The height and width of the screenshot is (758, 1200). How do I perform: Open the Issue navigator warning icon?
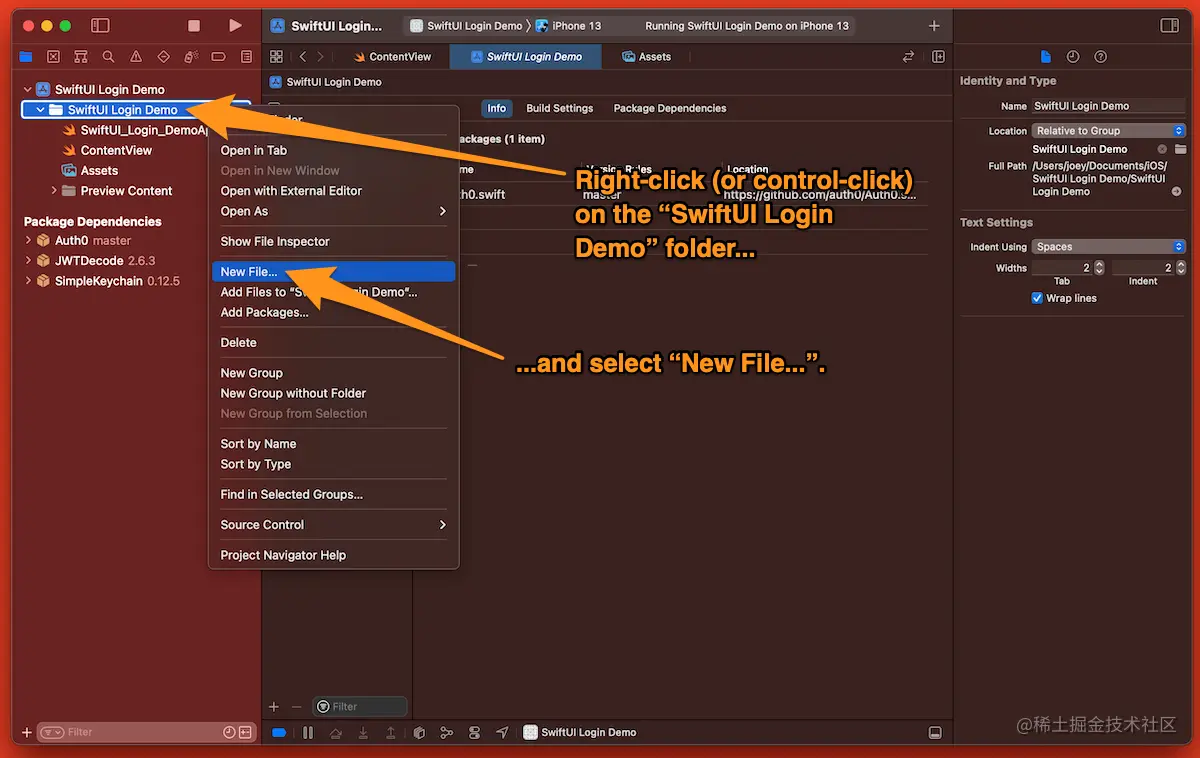(x=136, y=57)
